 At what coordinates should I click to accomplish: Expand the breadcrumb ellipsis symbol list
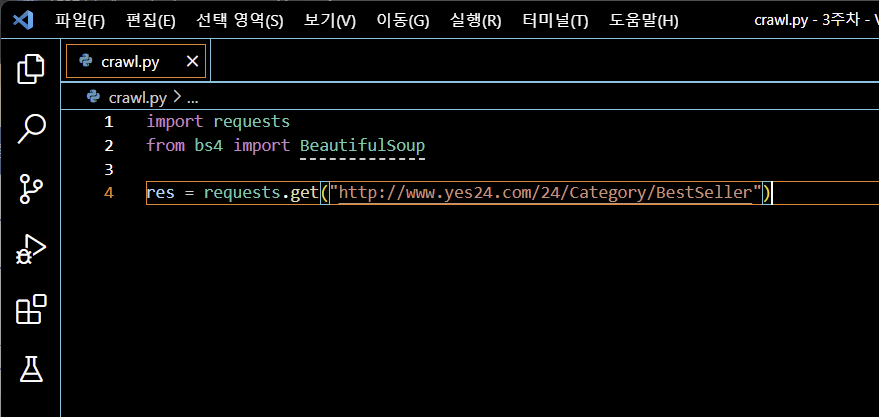192,99
